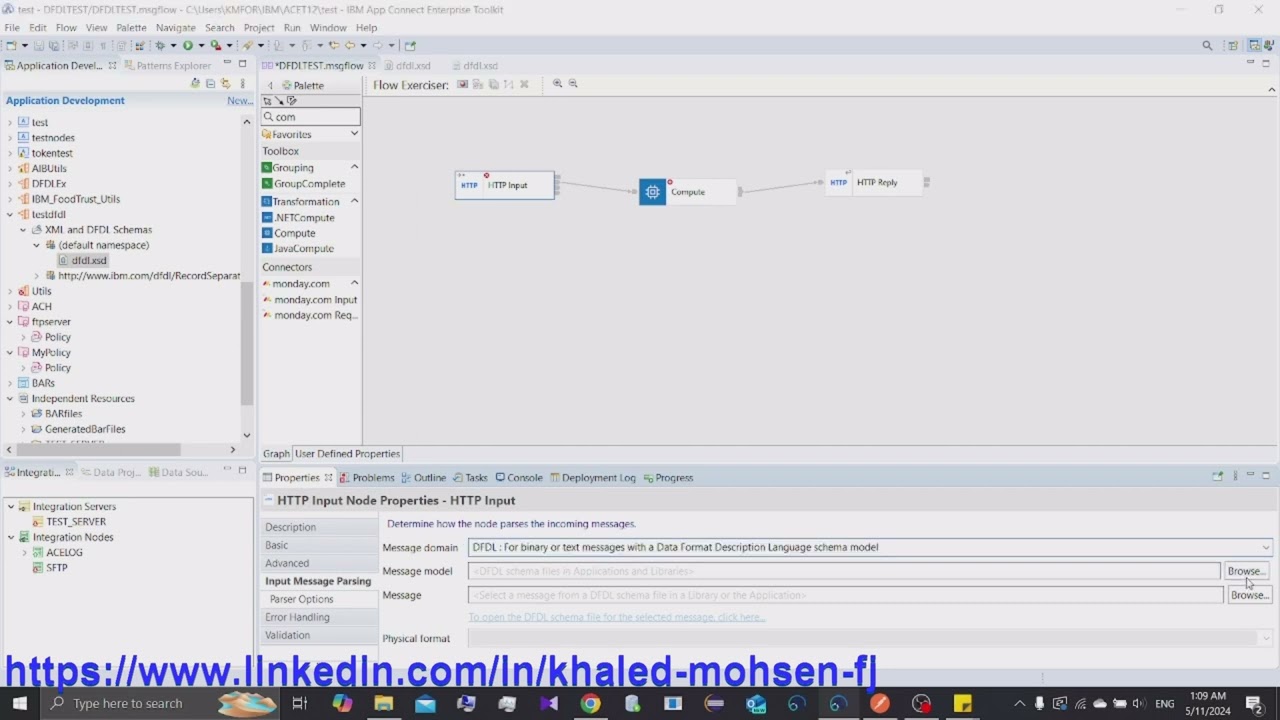This screenshot has width=1280, height=720.
Task: Collapse the Transformation palette drawer
Action: click(354, 201)
